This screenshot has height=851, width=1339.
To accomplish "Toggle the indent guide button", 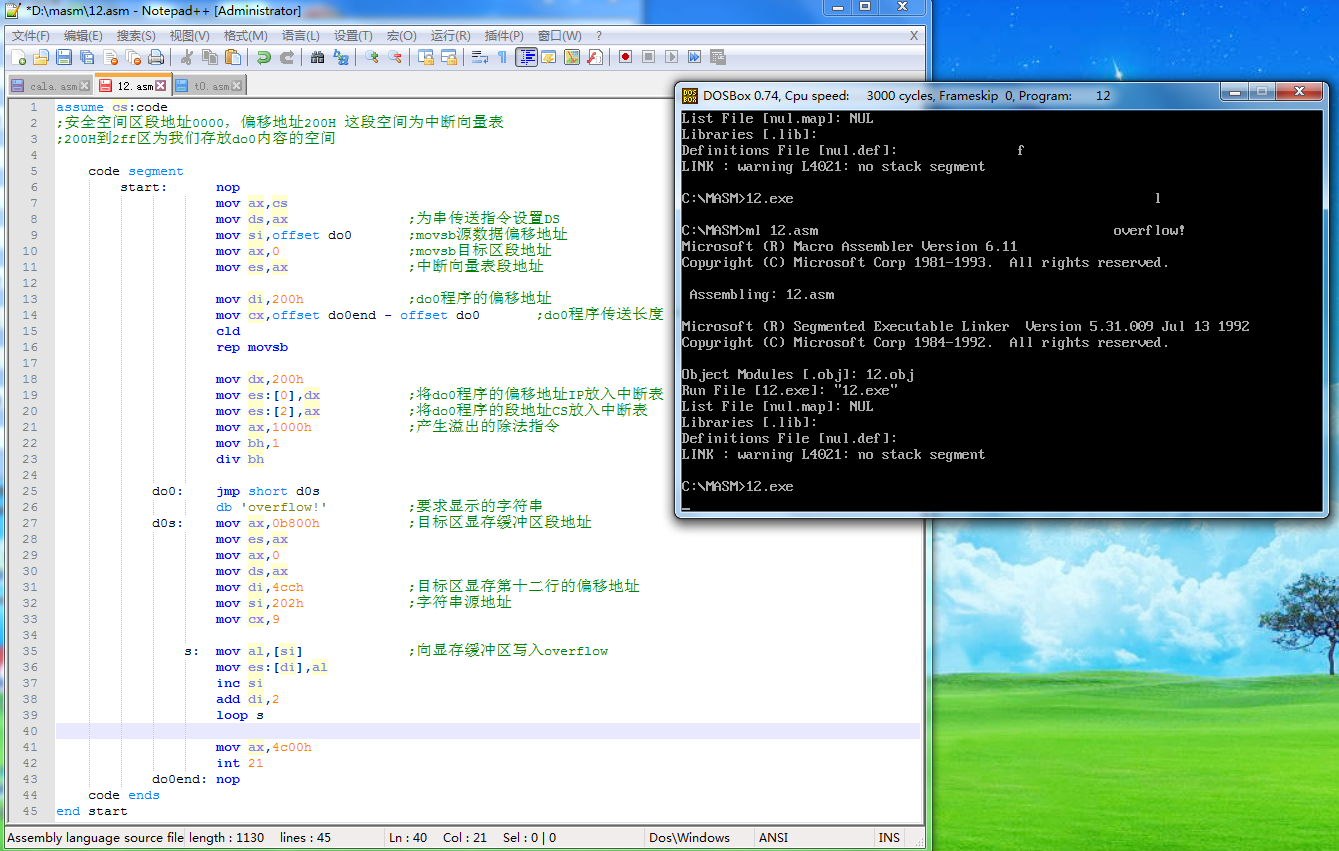I will 526,57.
